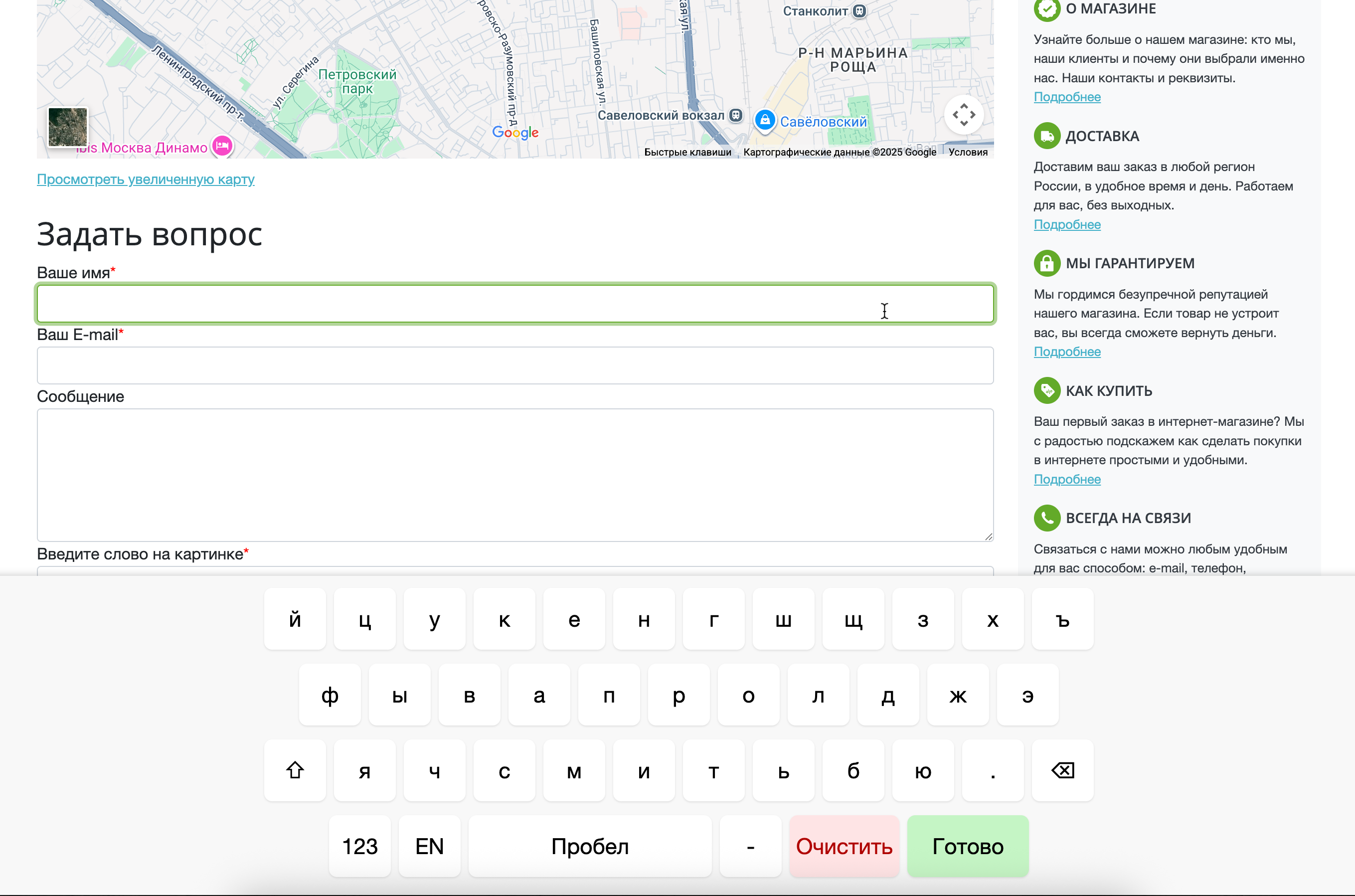Switch keyboard to 123 numeric layout

click(x=359, y=846)
